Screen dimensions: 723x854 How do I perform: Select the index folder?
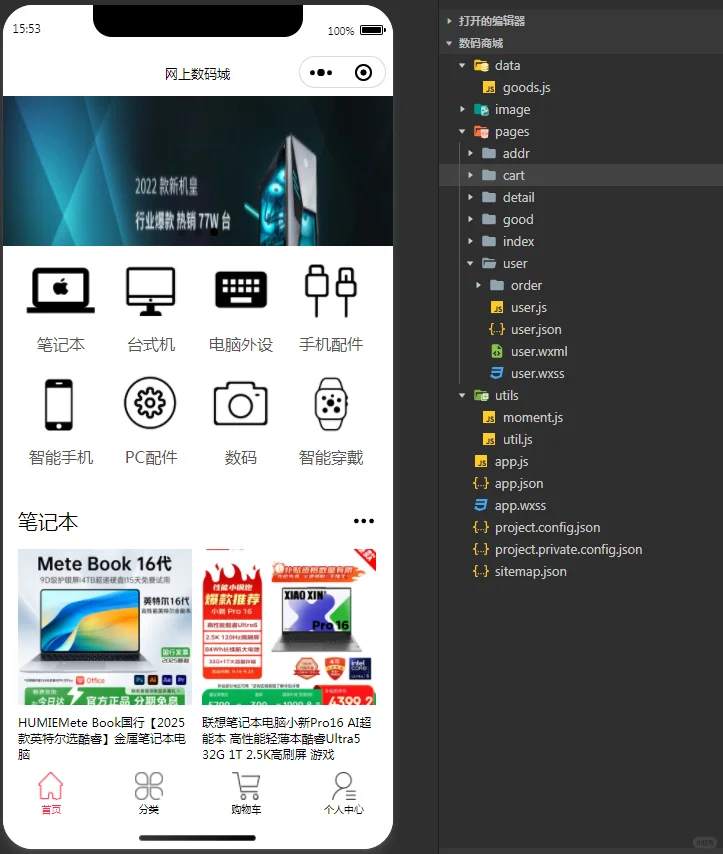coord(518,241)
